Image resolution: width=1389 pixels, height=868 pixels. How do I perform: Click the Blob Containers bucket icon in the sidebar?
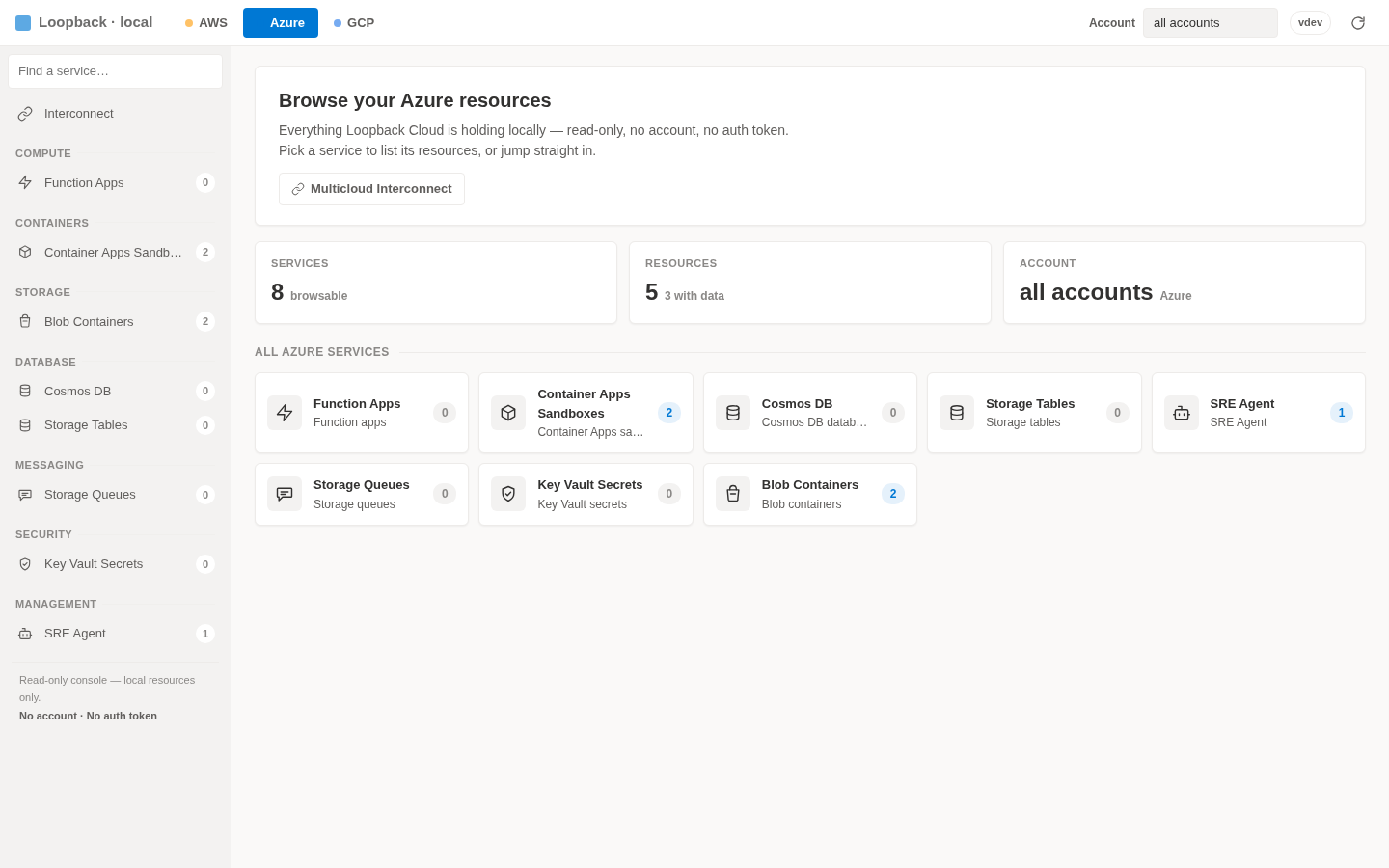[25, 322]
